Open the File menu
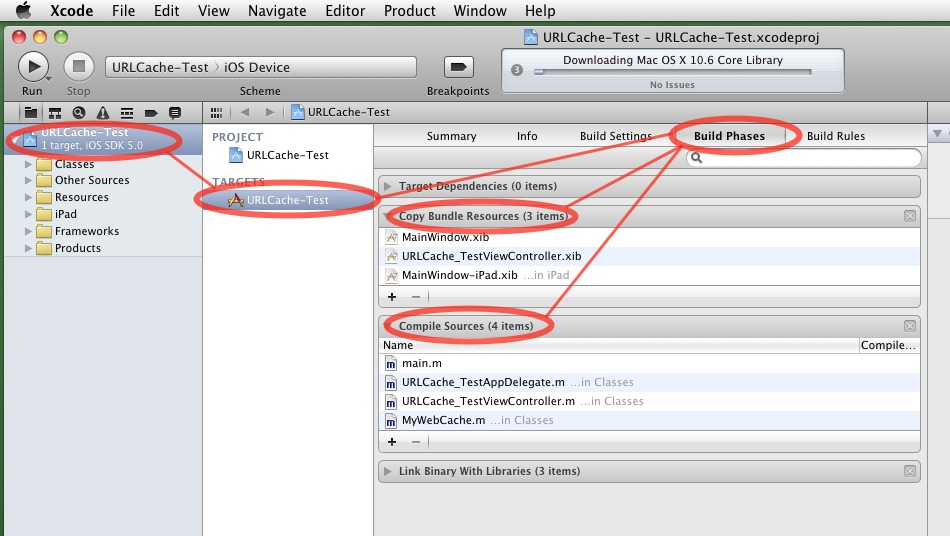 pos(124,11)
